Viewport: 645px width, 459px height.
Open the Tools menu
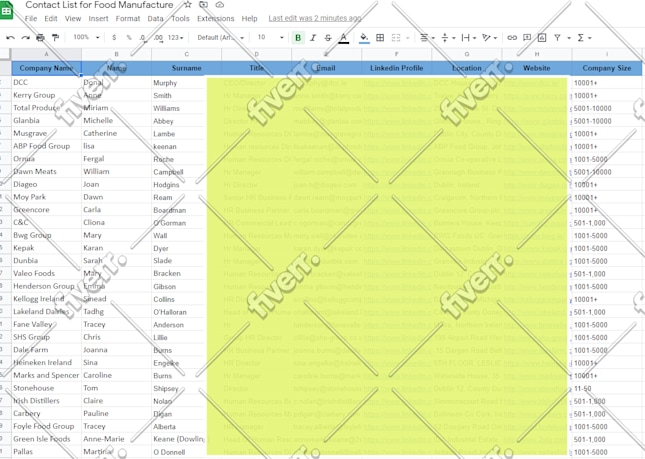coord(180,19)
